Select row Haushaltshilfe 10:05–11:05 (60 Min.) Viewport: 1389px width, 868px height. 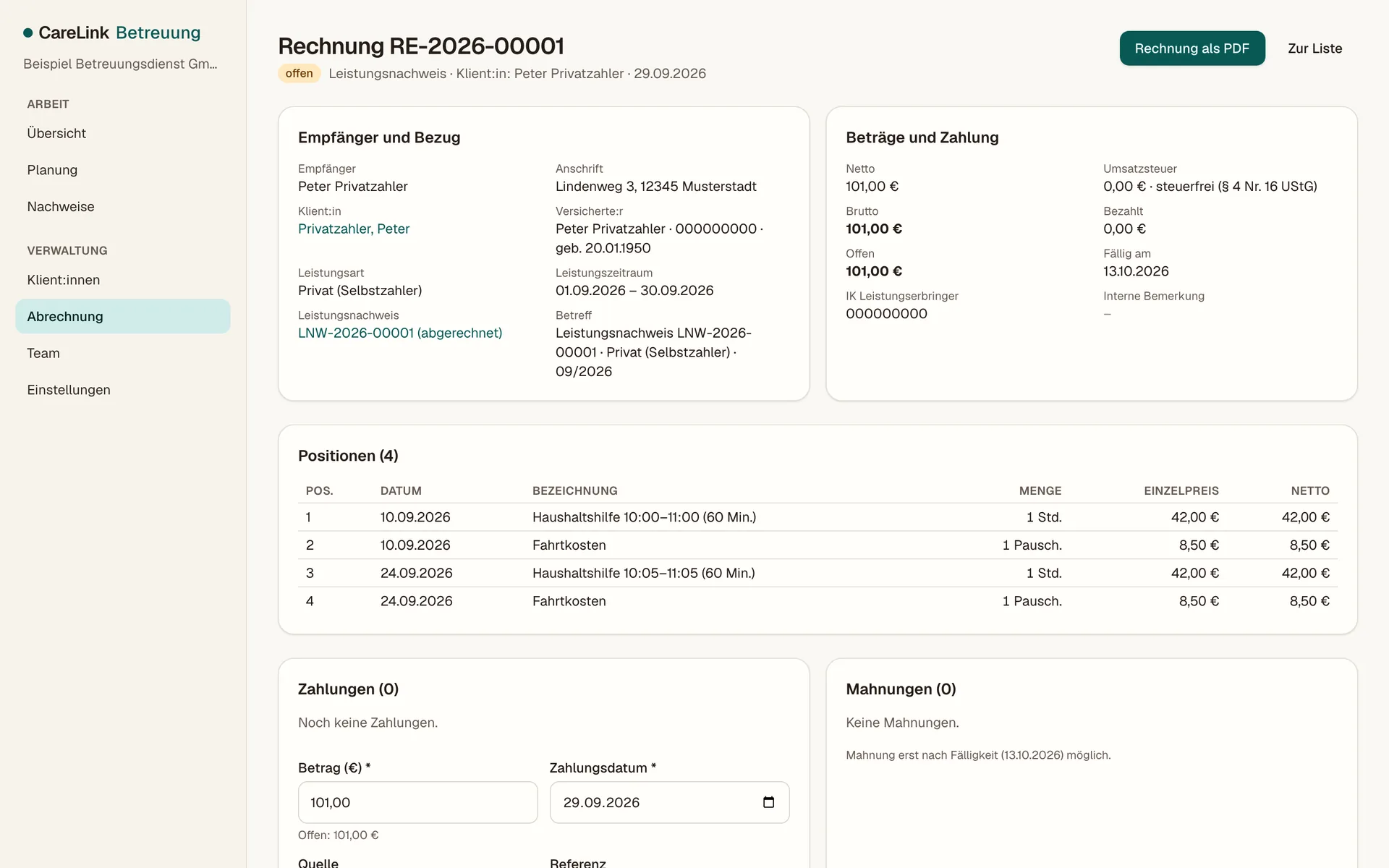[x=817, y=573]
